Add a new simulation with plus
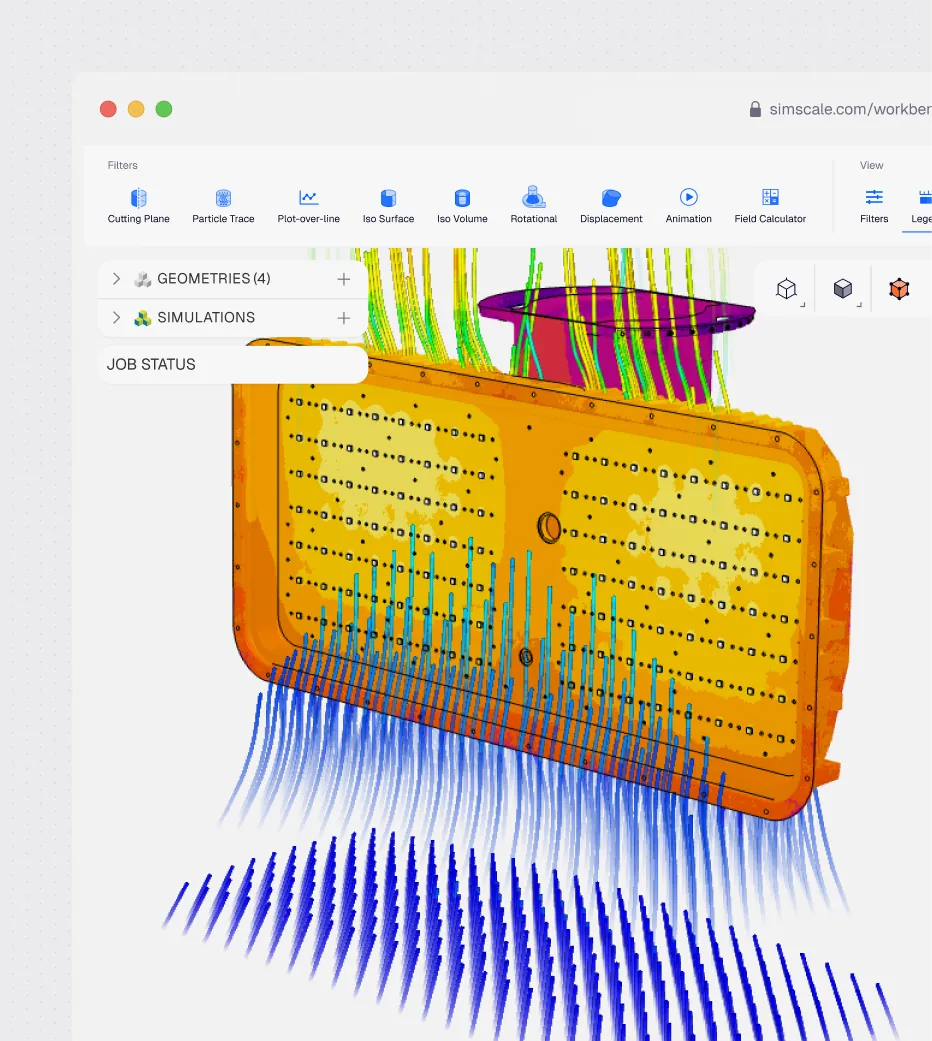The height and width of the screenshot is (1041, 932). (343, 318)
